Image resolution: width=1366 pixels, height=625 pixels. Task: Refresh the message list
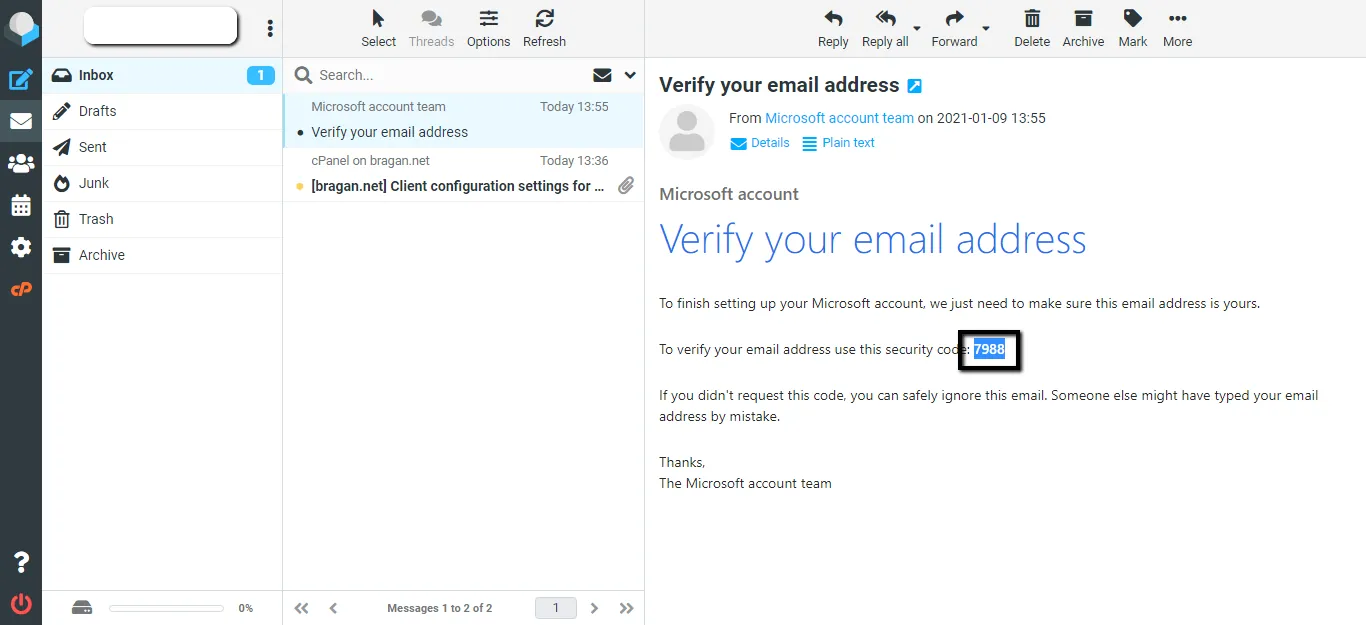[x=544, y=28]
